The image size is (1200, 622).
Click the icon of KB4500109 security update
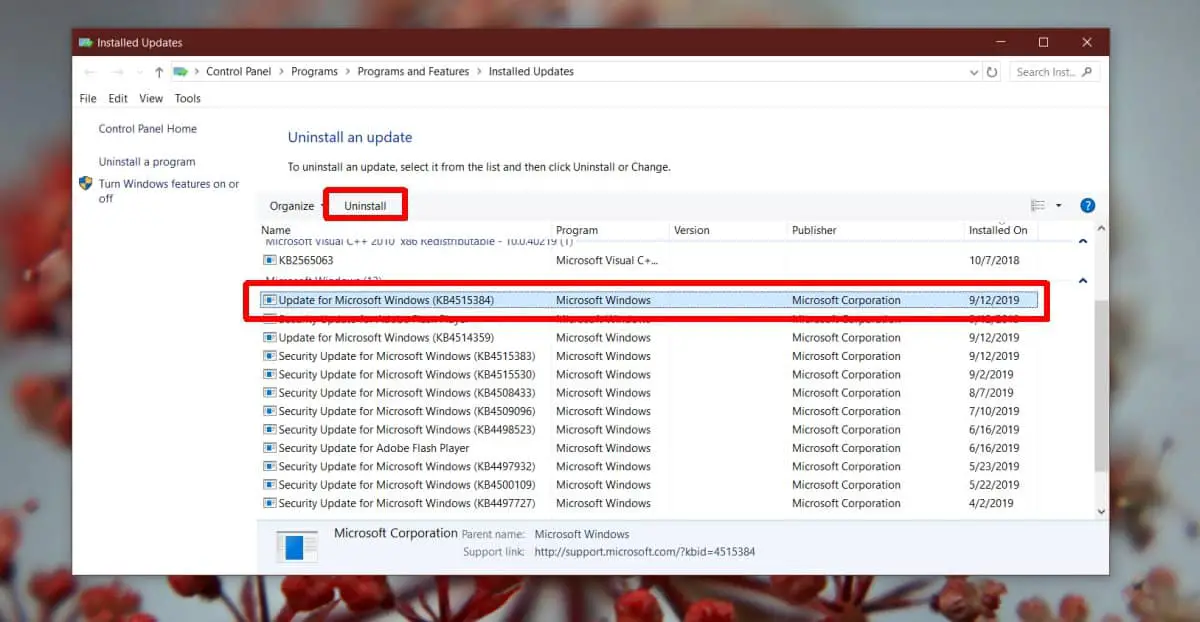pos(270,485)
